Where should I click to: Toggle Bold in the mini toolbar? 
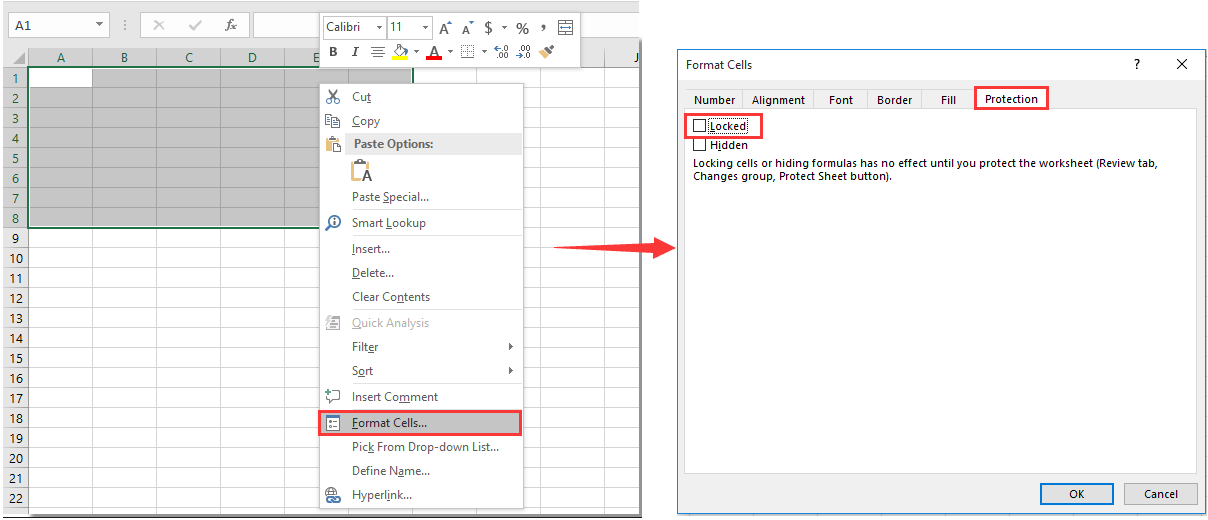pos(333,52)
